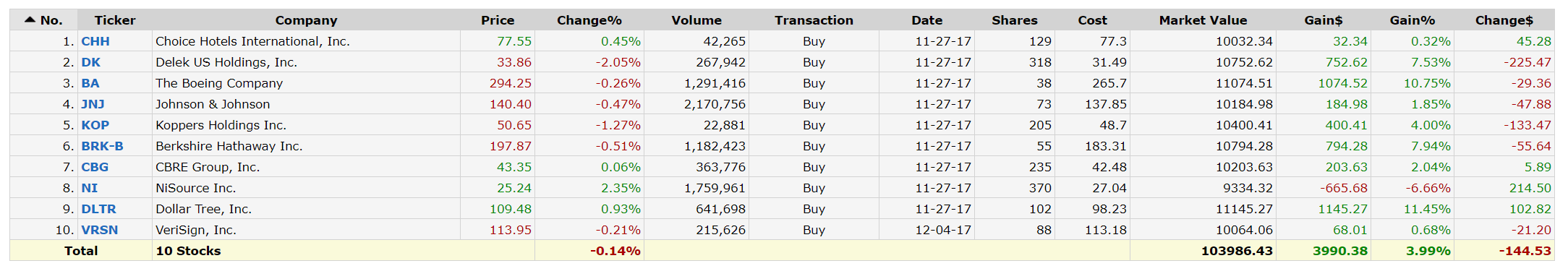This screenshot has height=266, width=1568.
Task: Open the CBG ticker link
Action: 95,167
